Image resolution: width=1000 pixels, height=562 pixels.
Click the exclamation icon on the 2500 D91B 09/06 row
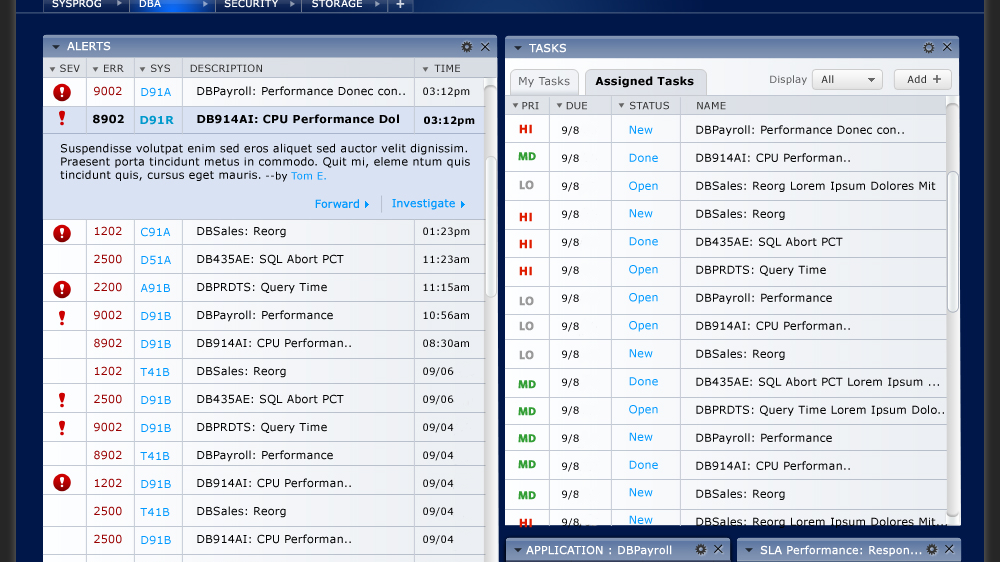tap(62, 400)
